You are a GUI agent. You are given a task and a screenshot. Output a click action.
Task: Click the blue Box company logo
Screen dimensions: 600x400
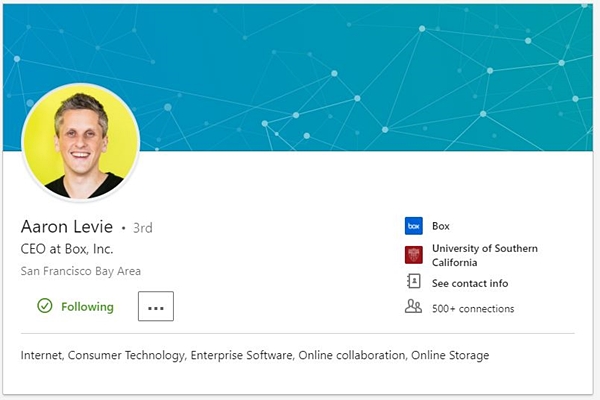414,226
